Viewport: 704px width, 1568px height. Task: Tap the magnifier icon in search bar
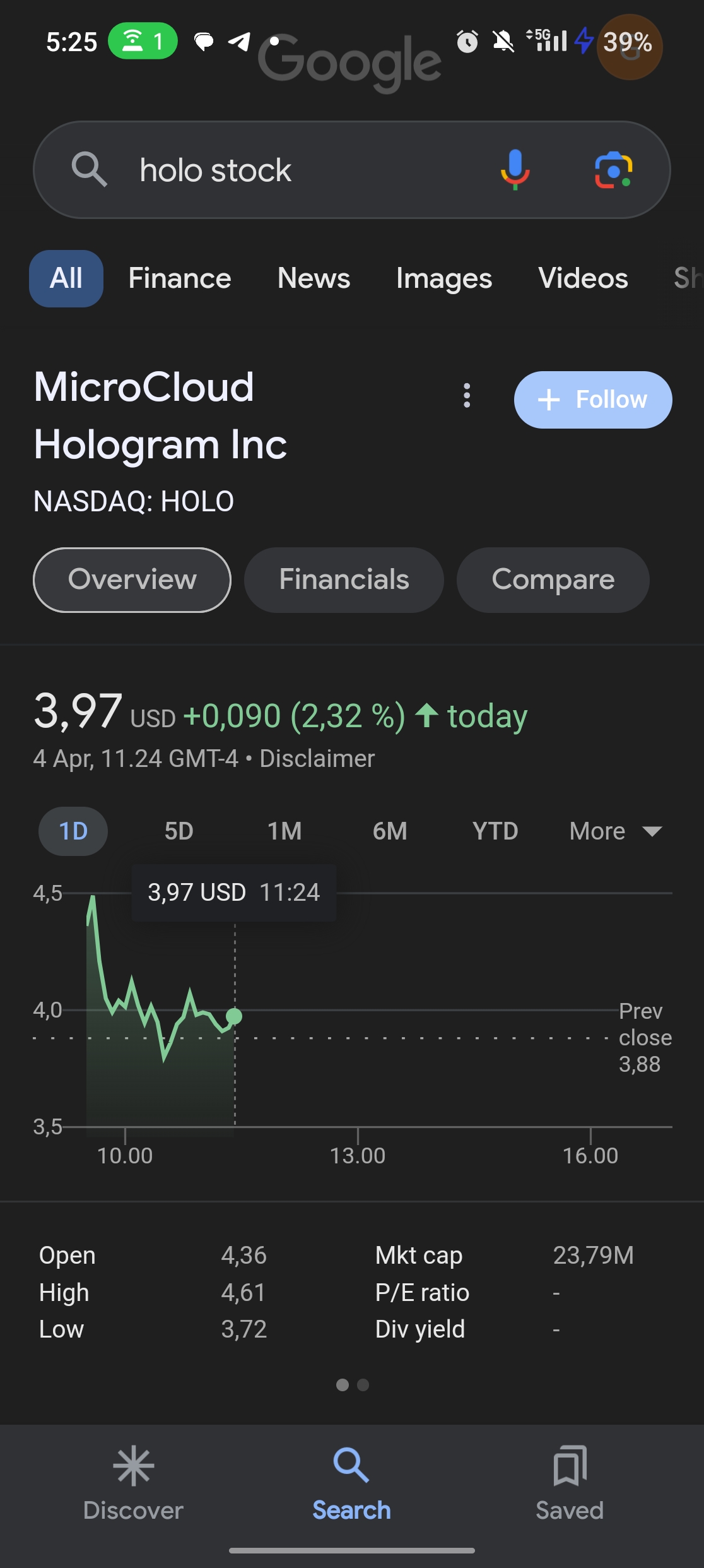tap(89, 169)
